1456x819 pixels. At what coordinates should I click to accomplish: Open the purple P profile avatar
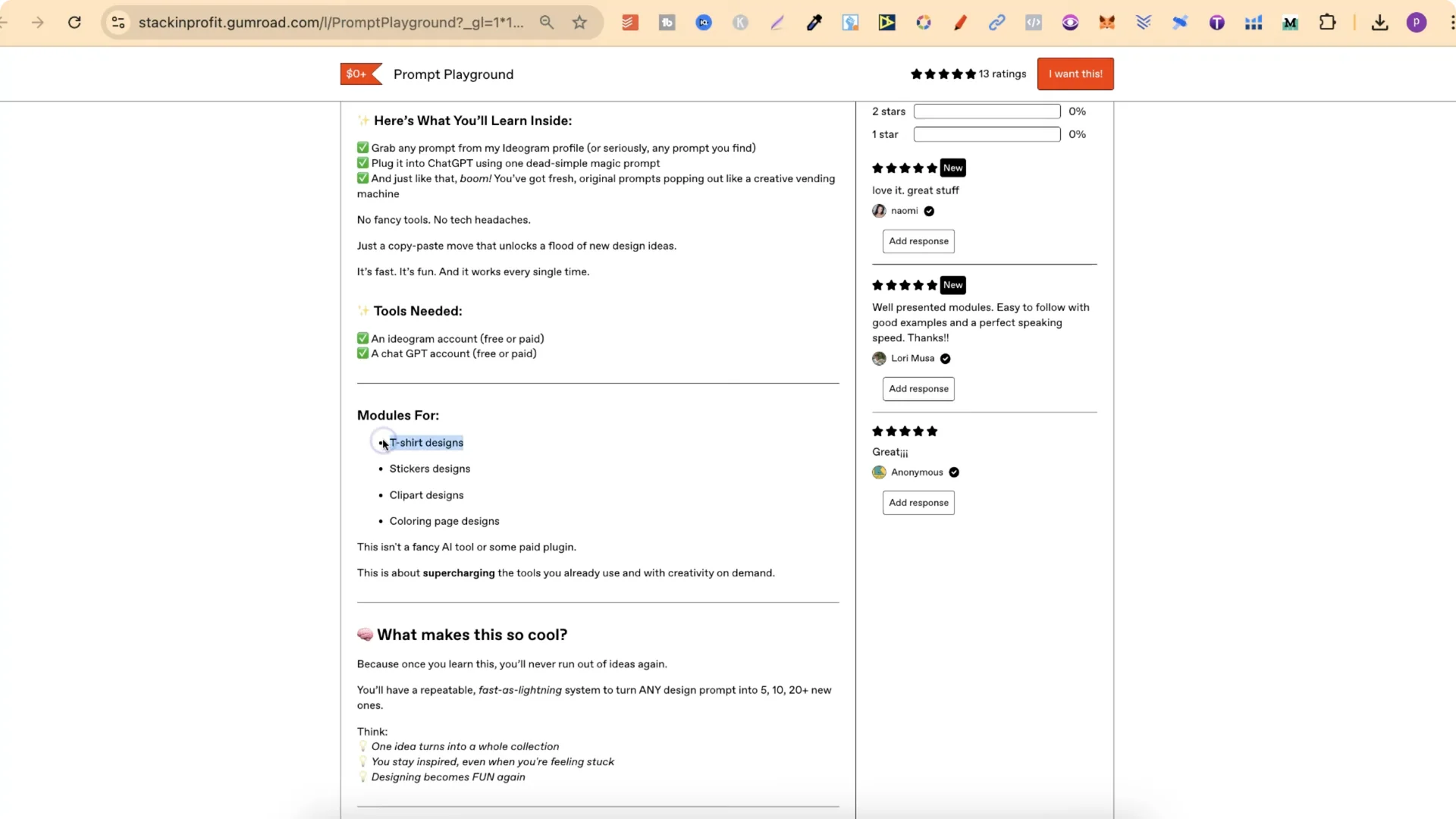(x=1416, y=23)
